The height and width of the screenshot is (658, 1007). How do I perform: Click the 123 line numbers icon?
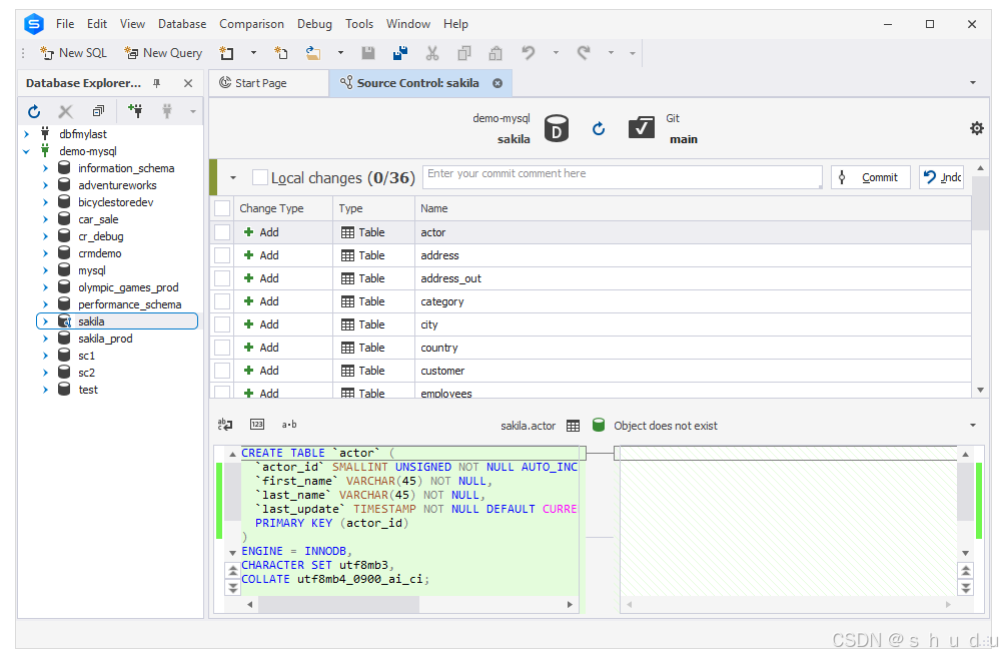coord(257,424)
